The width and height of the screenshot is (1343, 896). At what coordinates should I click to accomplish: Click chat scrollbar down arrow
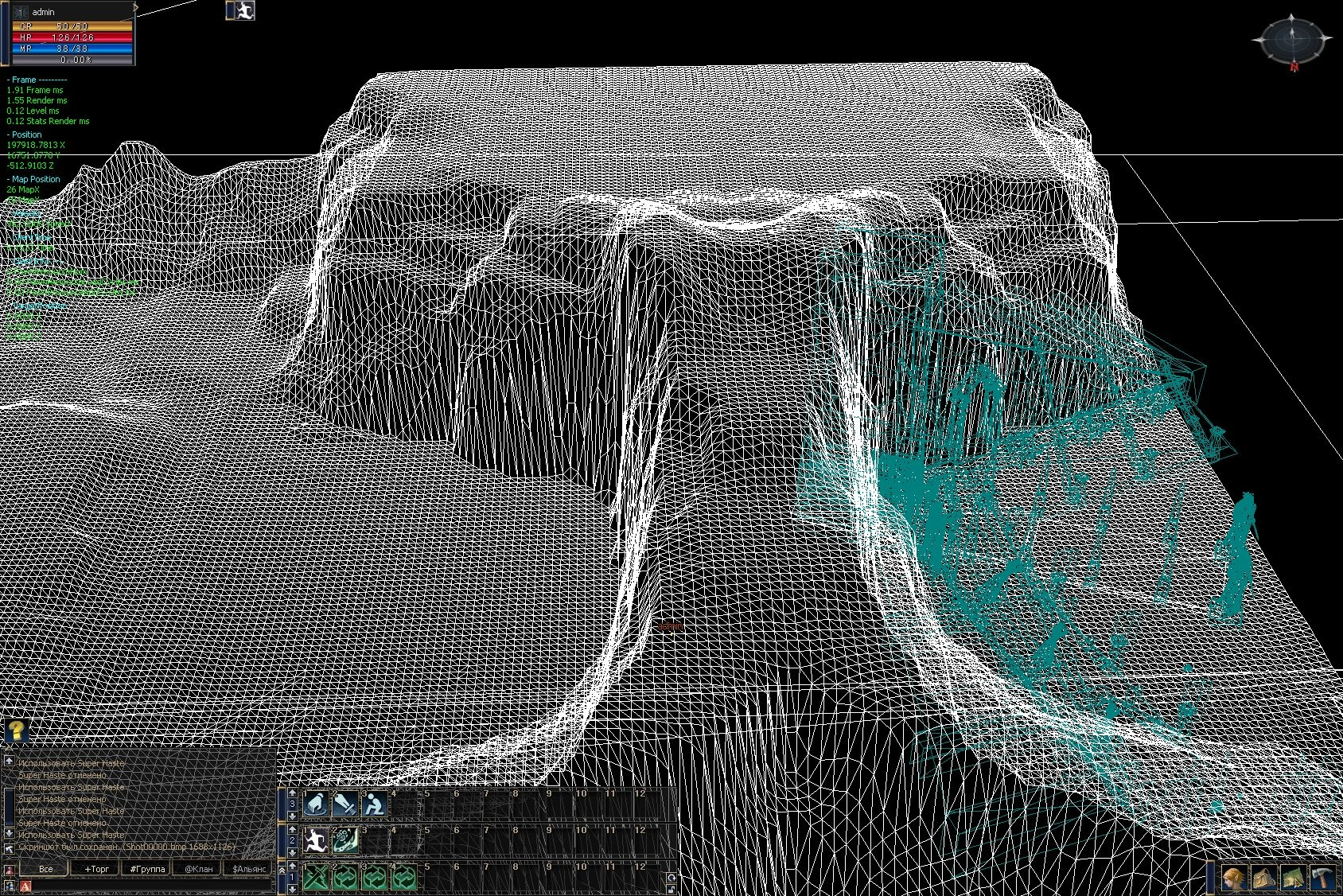(9, 833)
